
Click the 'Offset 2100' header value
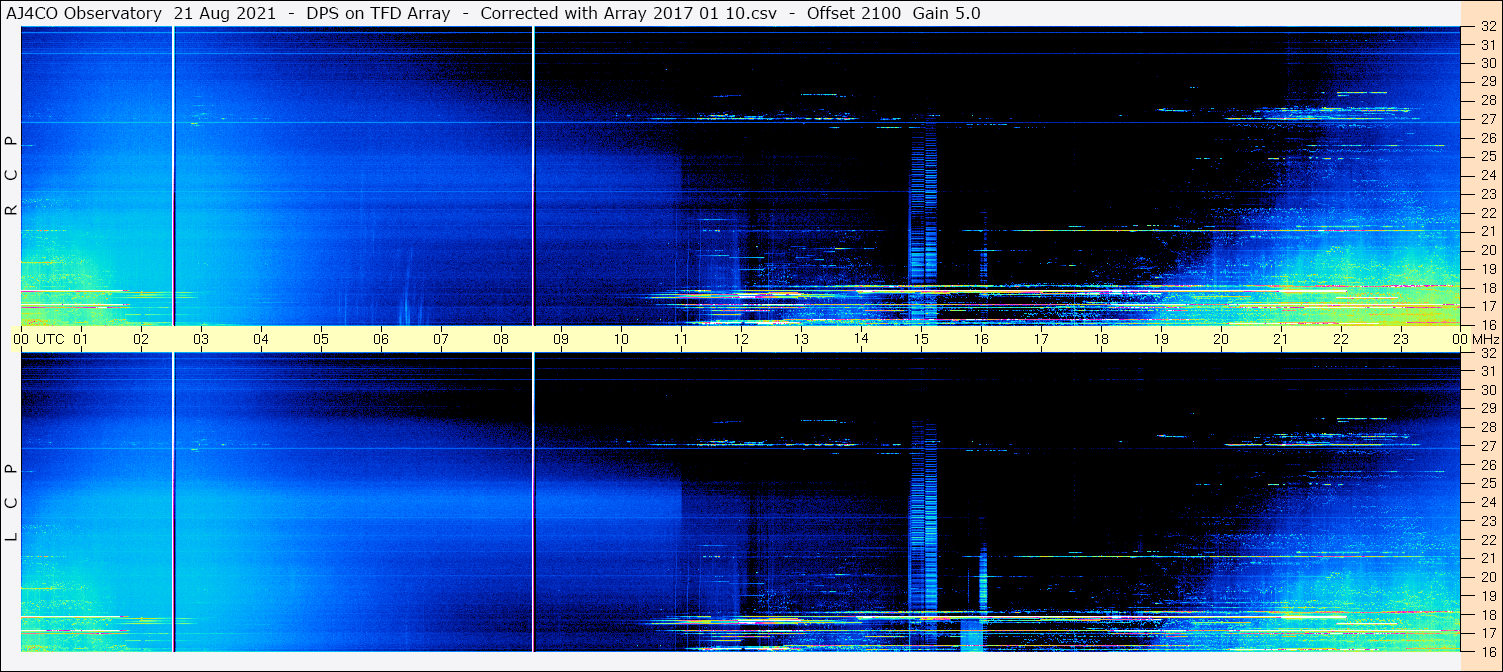point(852,13)
